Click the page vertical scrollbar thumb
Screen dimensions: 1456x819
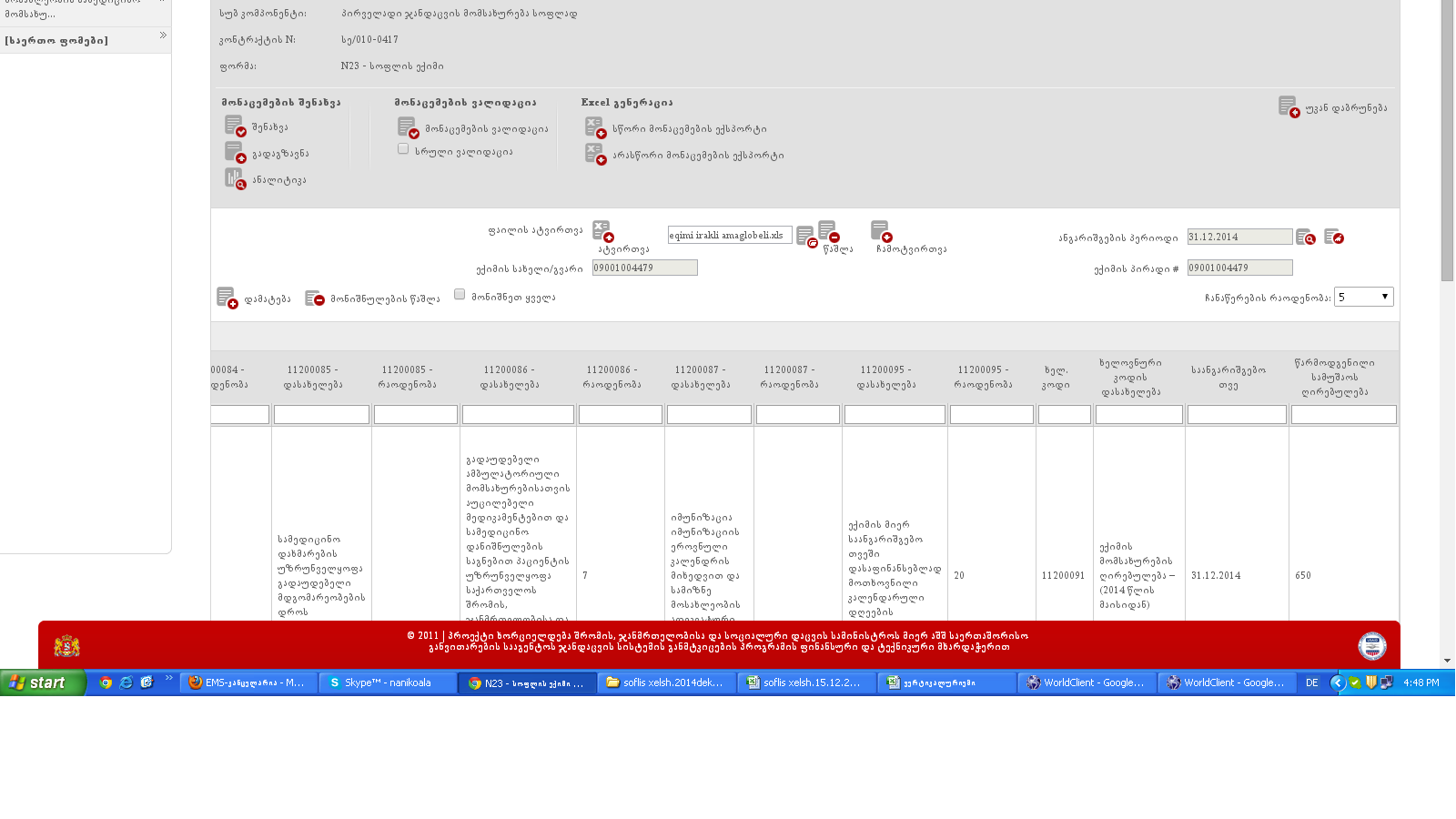[x=1447, y=136]
